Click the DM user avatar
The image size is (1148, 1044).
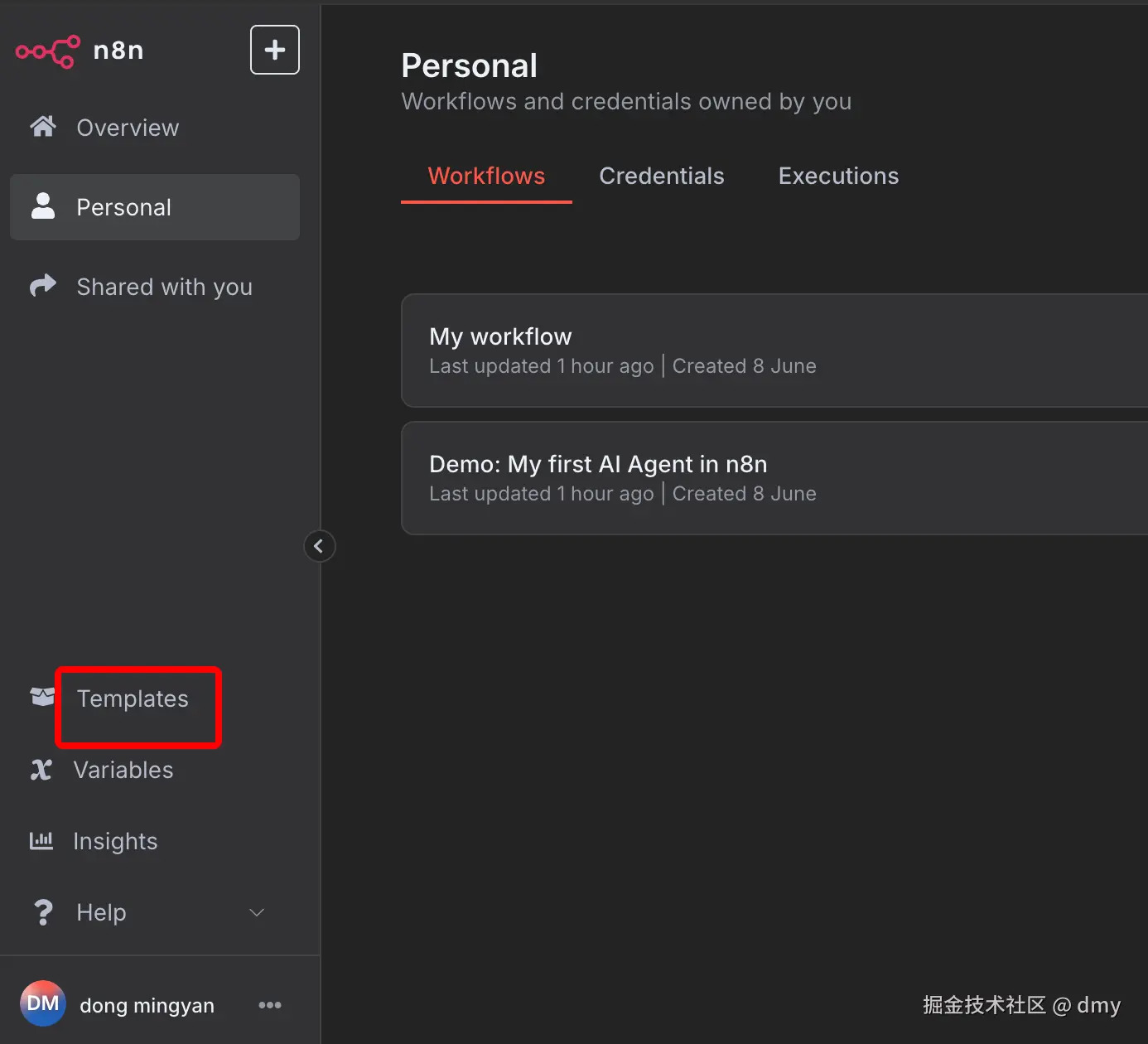[43, 1003]
